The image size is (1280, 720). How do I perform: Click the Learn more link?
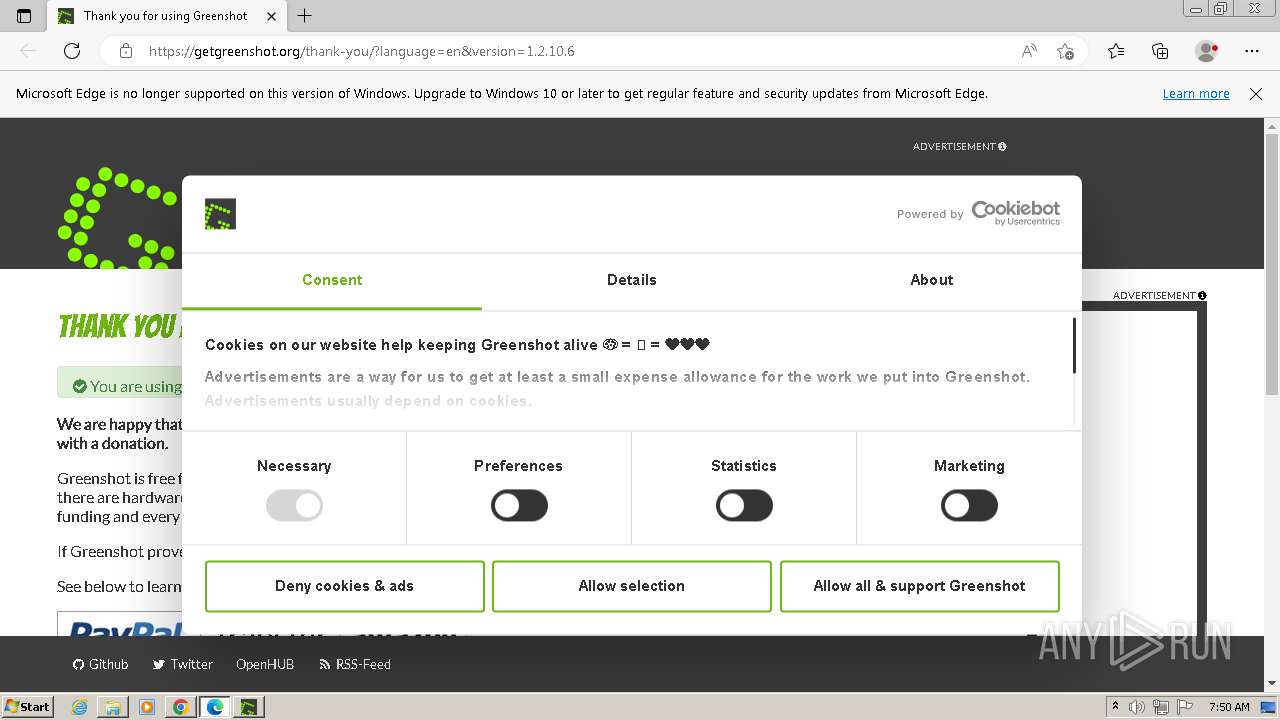(x=1196, y=94)
